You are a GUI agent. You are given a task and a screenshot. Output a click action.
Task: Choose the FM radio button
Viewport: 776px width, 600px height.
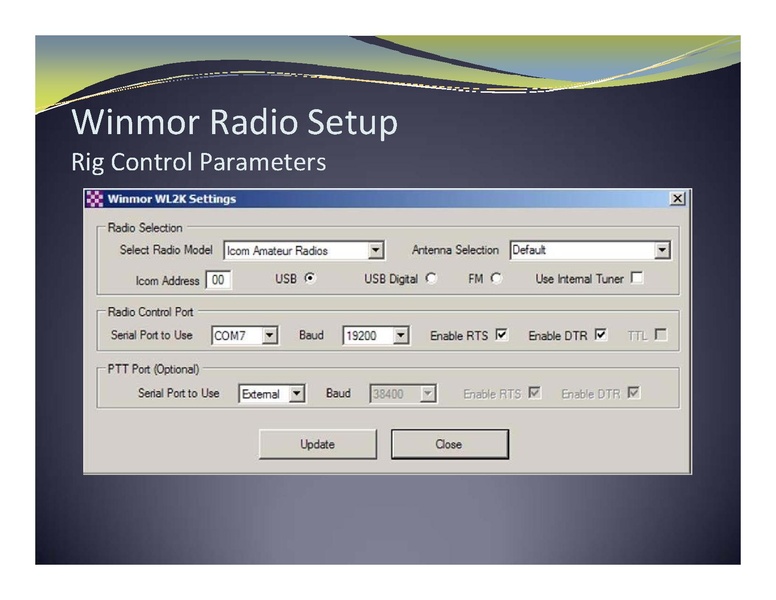pyautogui.click(x=496, y=278)
